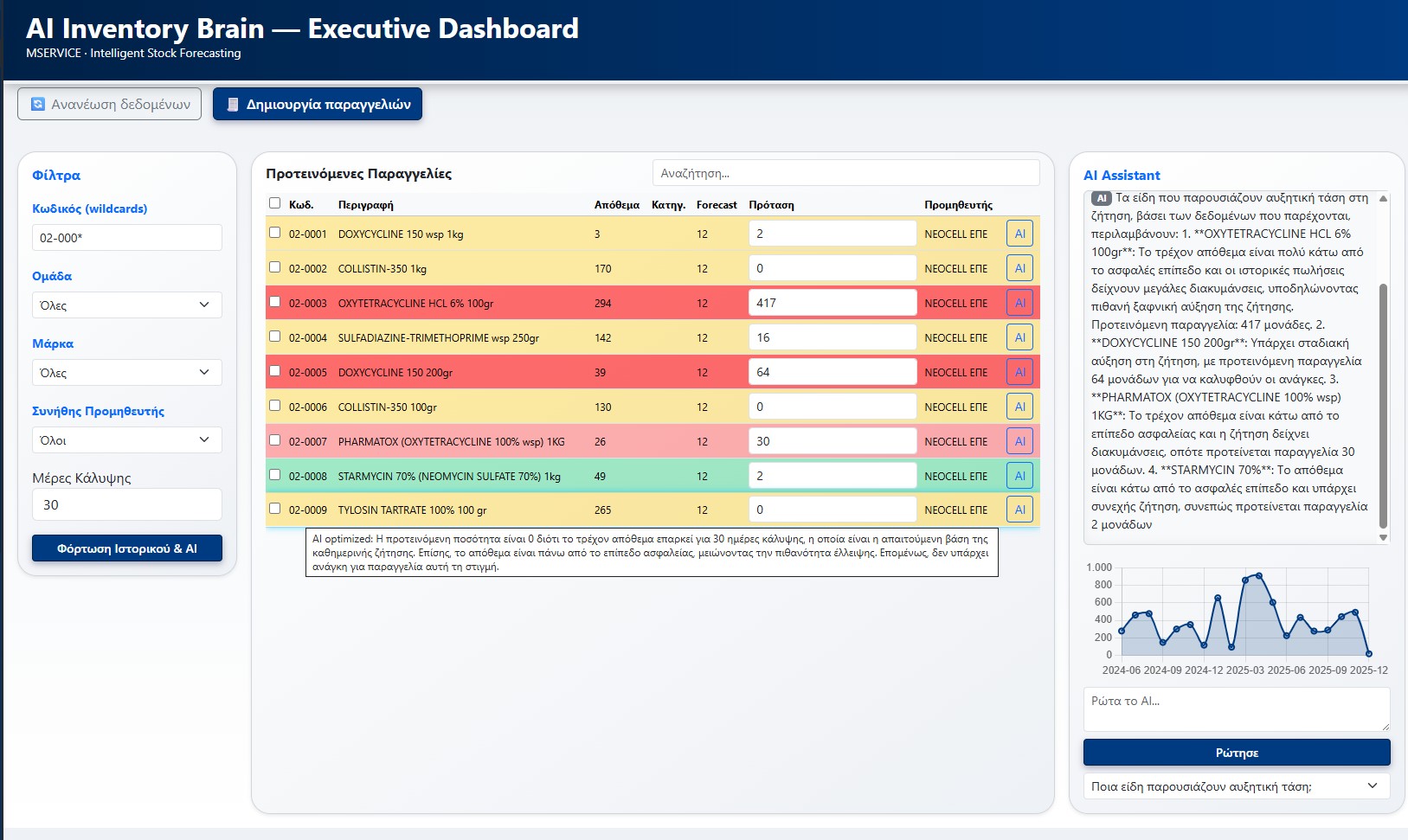The height and width of the screenshot is (840, 1408).
Task: Click AI button for TYLOSIN TARTRATE row
Action: tap(1019, 510)
